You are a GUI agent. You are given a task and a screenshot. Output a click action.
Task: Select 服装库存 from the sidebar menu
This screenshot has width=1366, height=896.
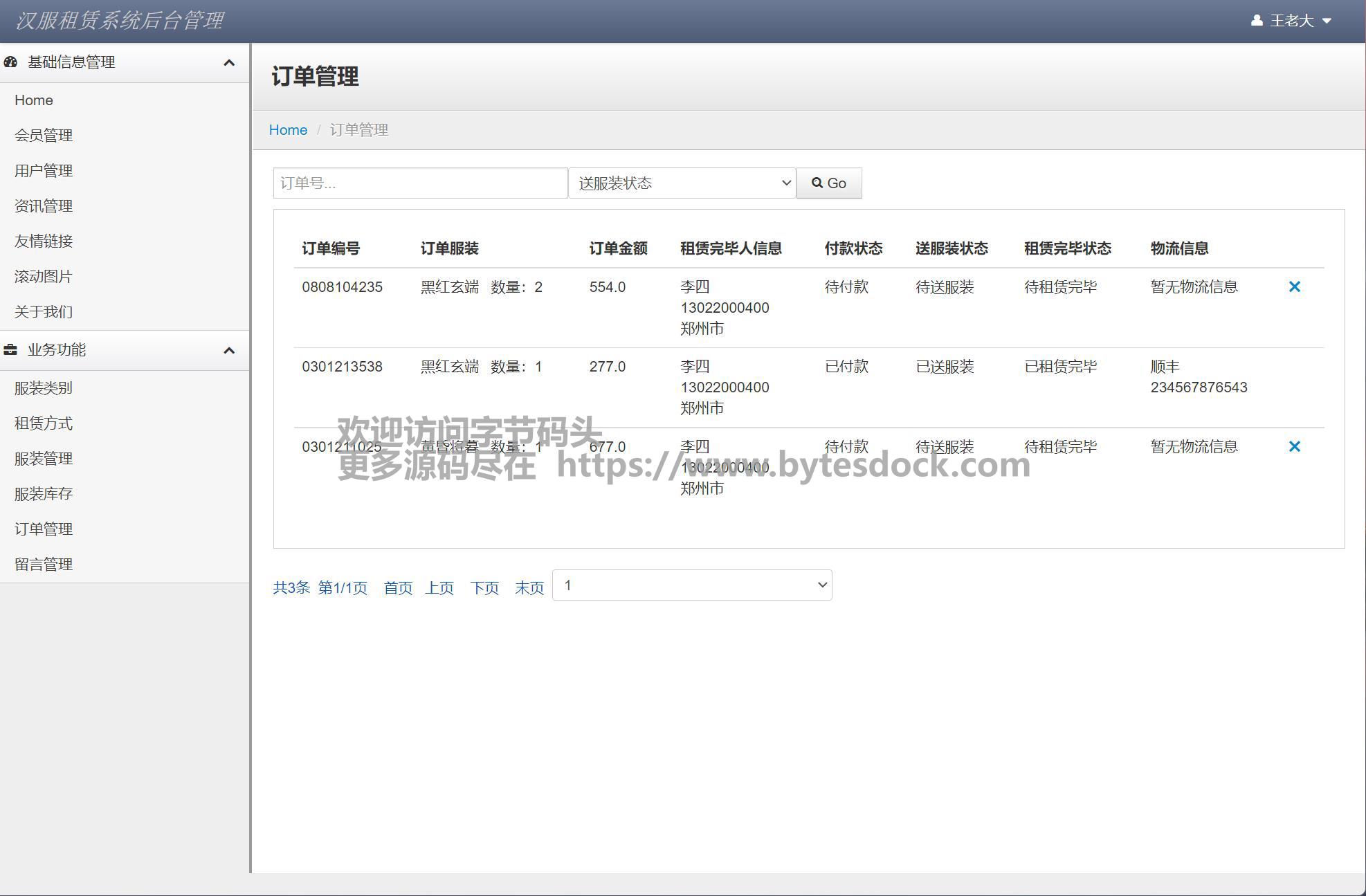point(44,494)
